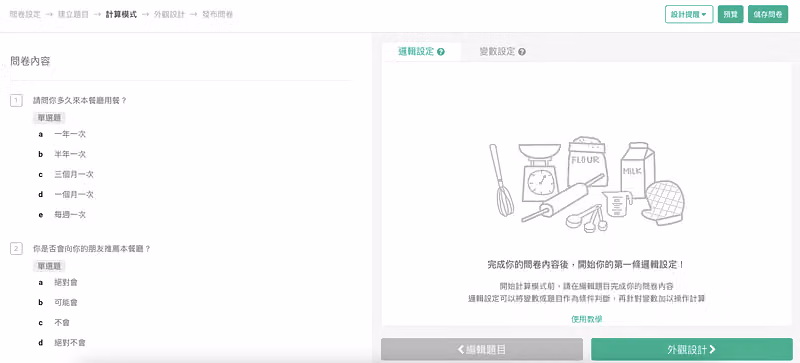This screenshot has height=363, width=800.
Task: Click the help icon beside 邏輯設定
Action: click(x=441, y=52)
